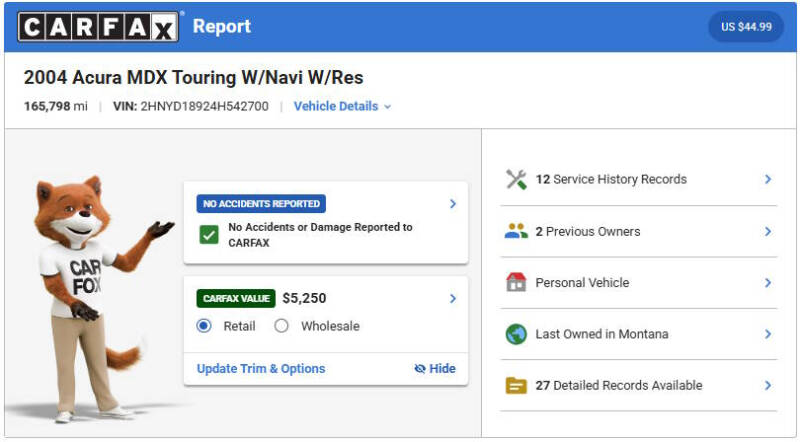The image size is (800, 442).
Task: Click Last Owned in Montana text
Action: (602, 334)
